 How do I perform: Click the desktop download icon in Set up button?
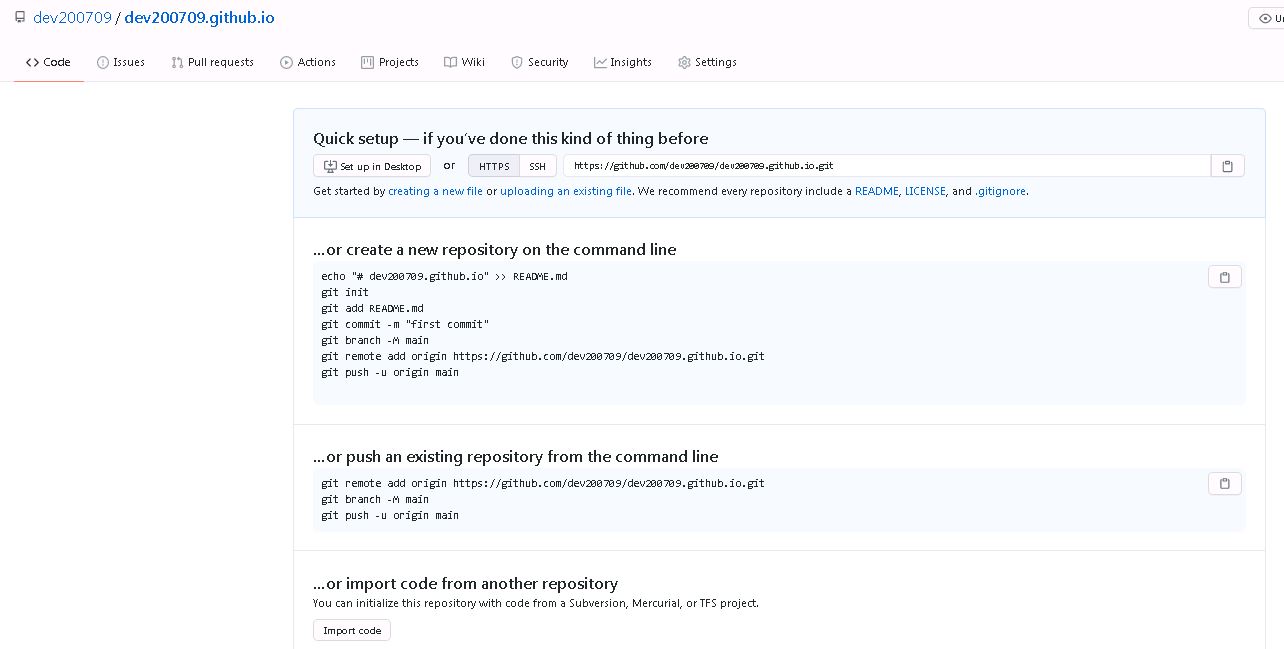(x=330, y=166)
